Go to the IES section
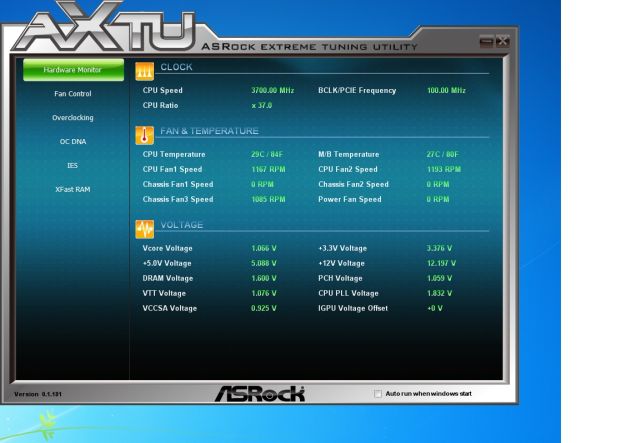 [73, 165]
